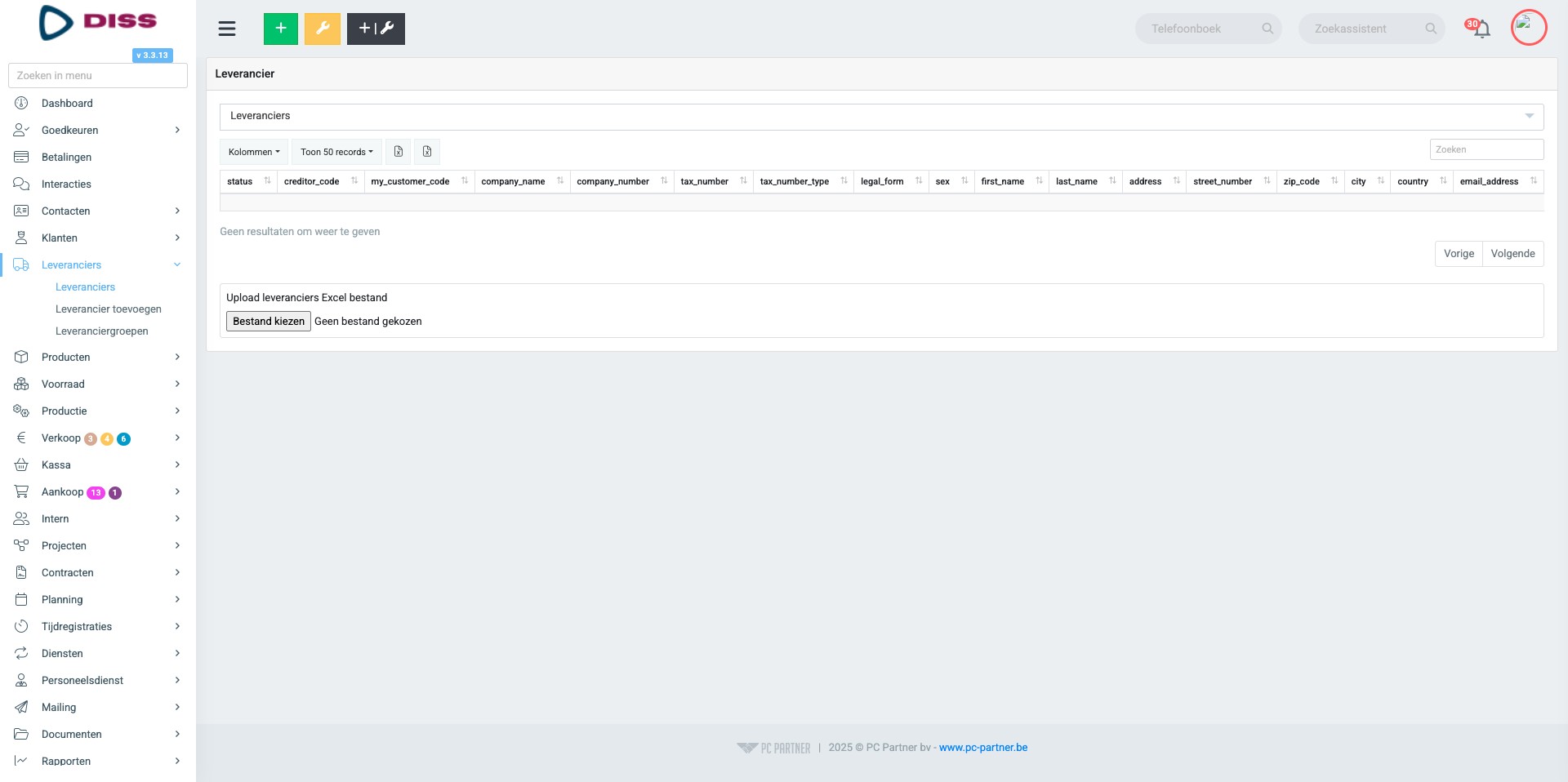Click the v 3.3.13 version badge
1568x782 pixels.
153,56
